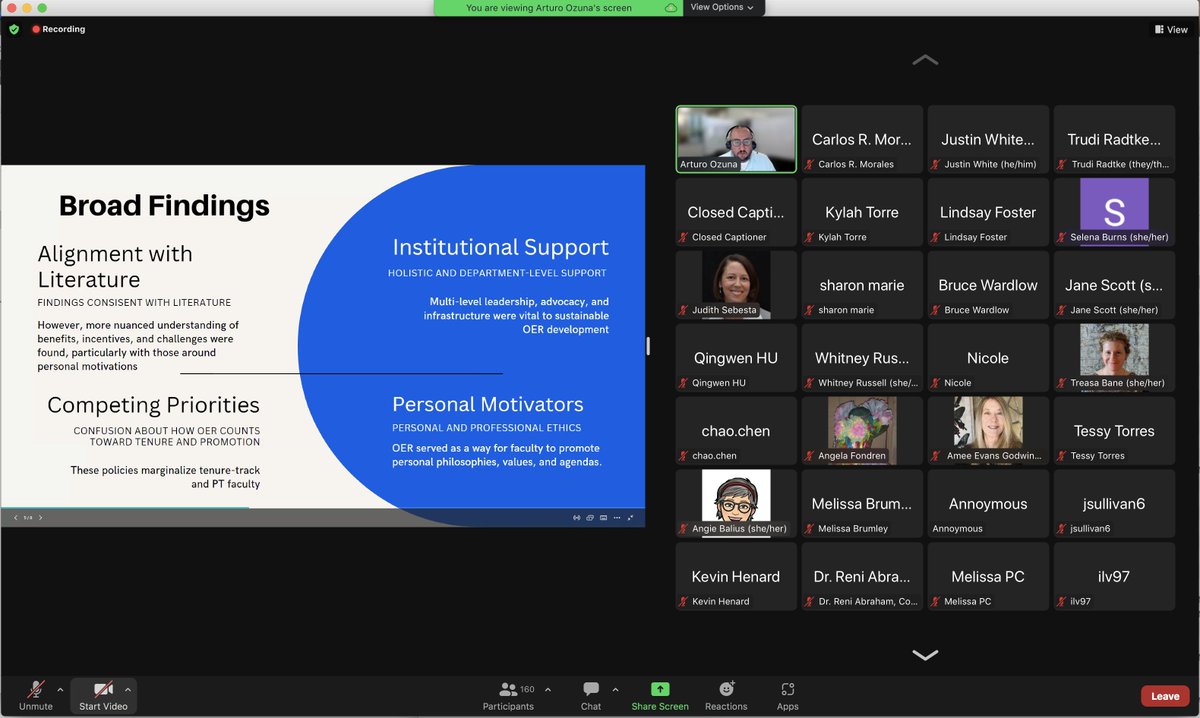Click muted mic icon beside Kevin Henard
Image resolution: width=1200 pixels, height=718 pixels.
point(685,601)
